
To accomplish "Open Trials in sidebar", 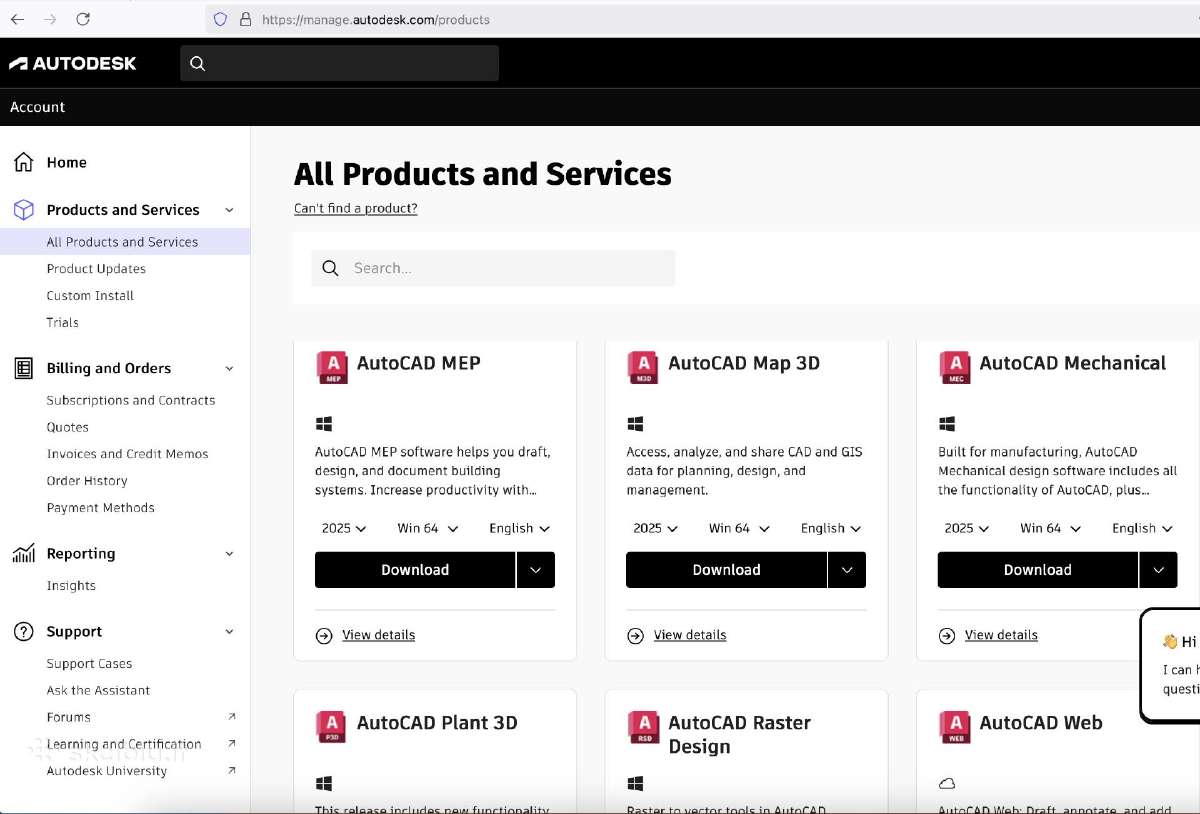I will click(62, 323).
